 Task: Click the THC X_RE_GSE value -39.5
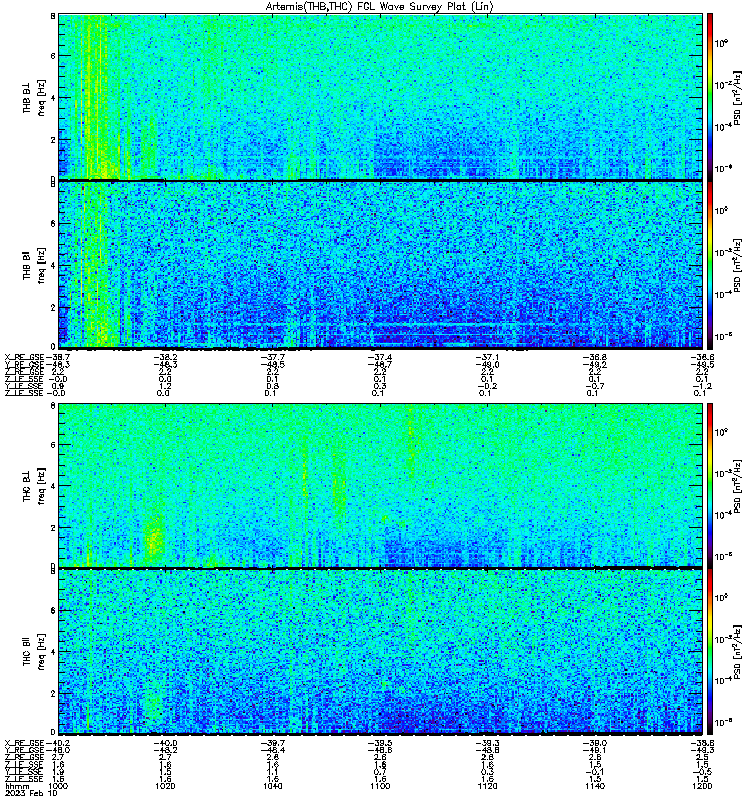click(x=380, y=743)
